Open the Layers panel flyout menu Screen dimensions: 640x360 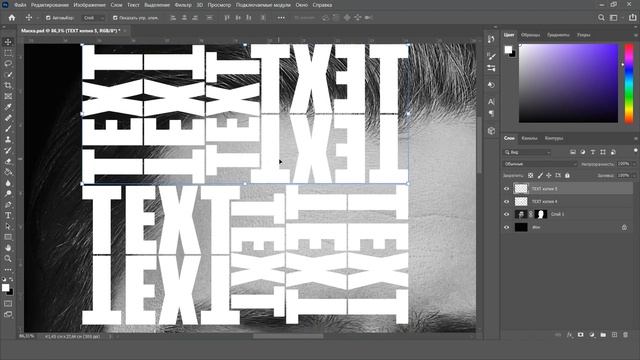(636, 138)
